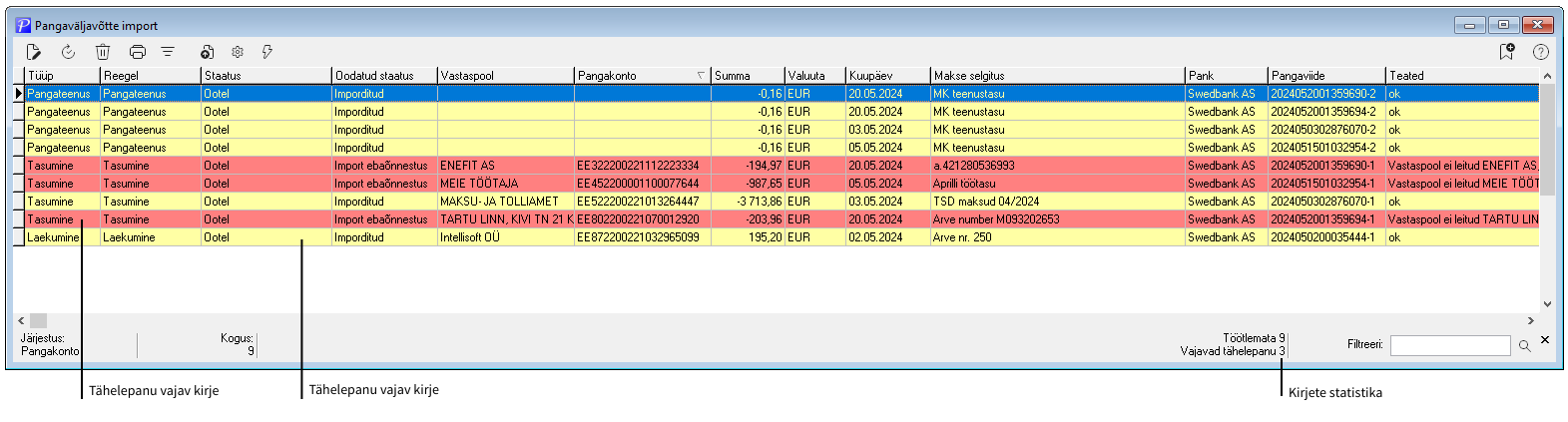Viewport: 1568px width, 422px height.
Task: Sort by the Oodatud staatus column header
Action: coord(384,75)
